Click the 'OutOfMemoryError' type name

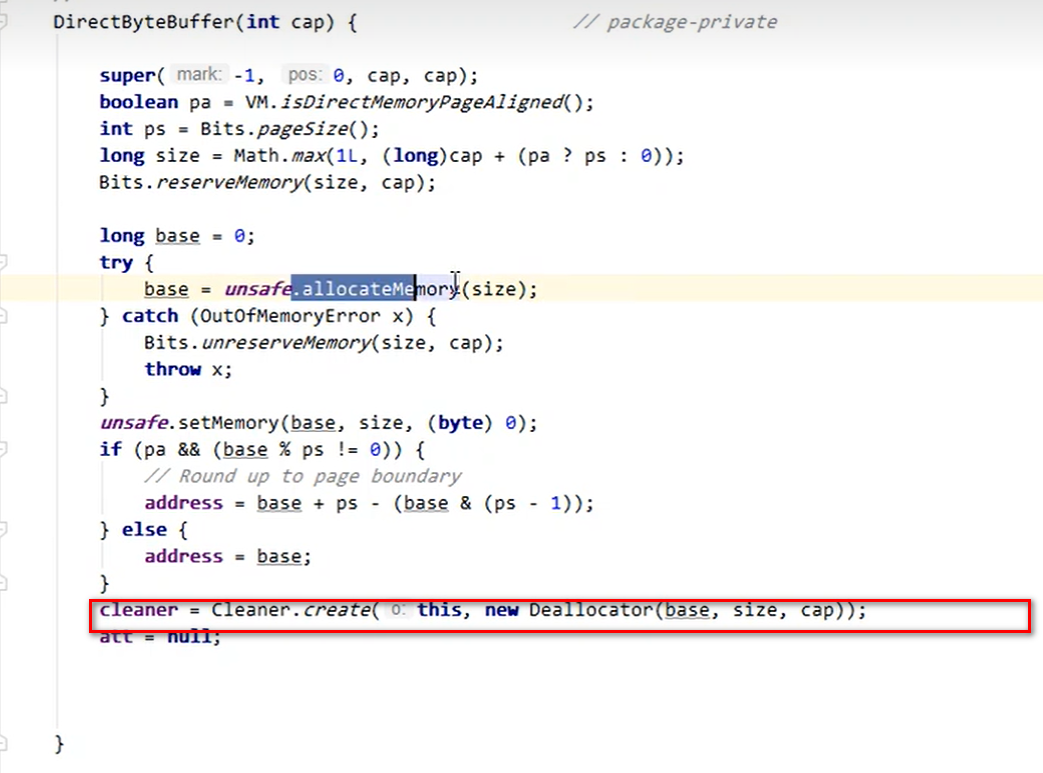point(290,316)
